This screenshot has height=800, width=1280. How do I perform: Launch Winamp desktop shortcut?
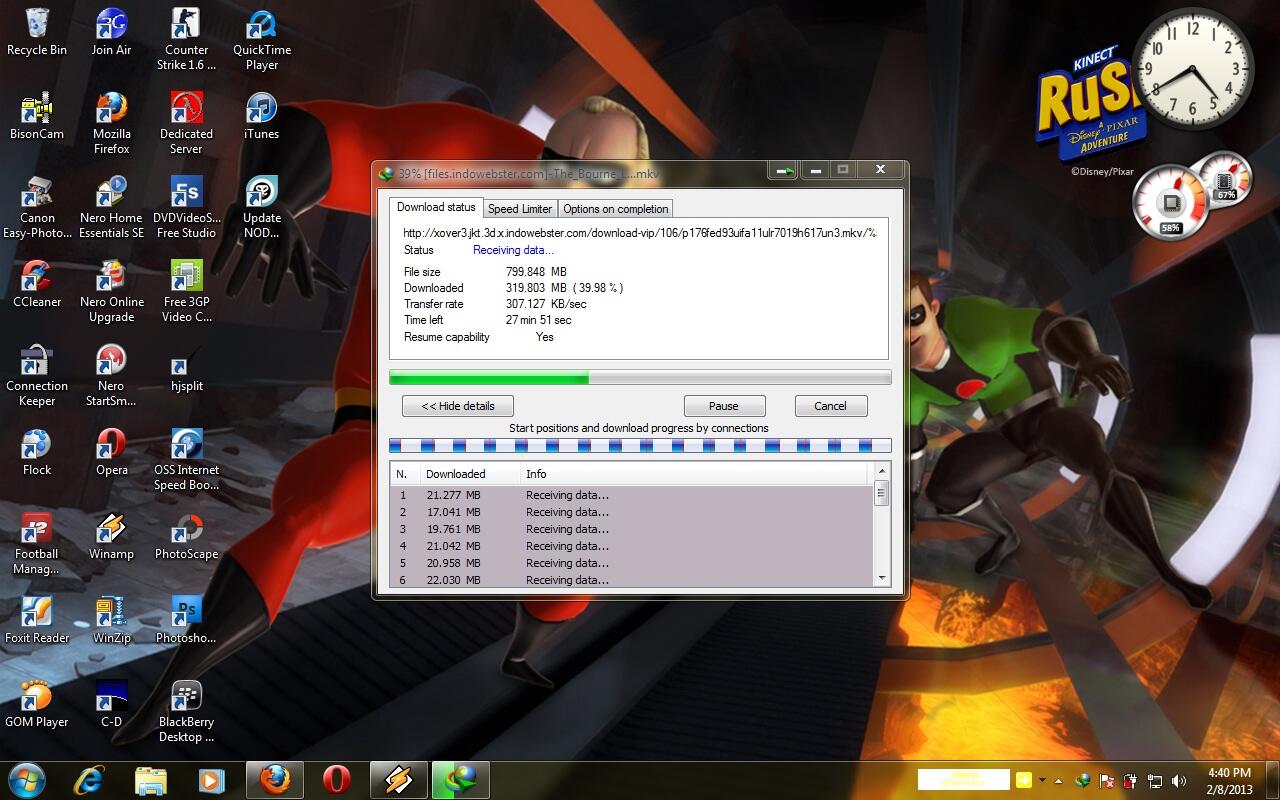coord(111,536)
